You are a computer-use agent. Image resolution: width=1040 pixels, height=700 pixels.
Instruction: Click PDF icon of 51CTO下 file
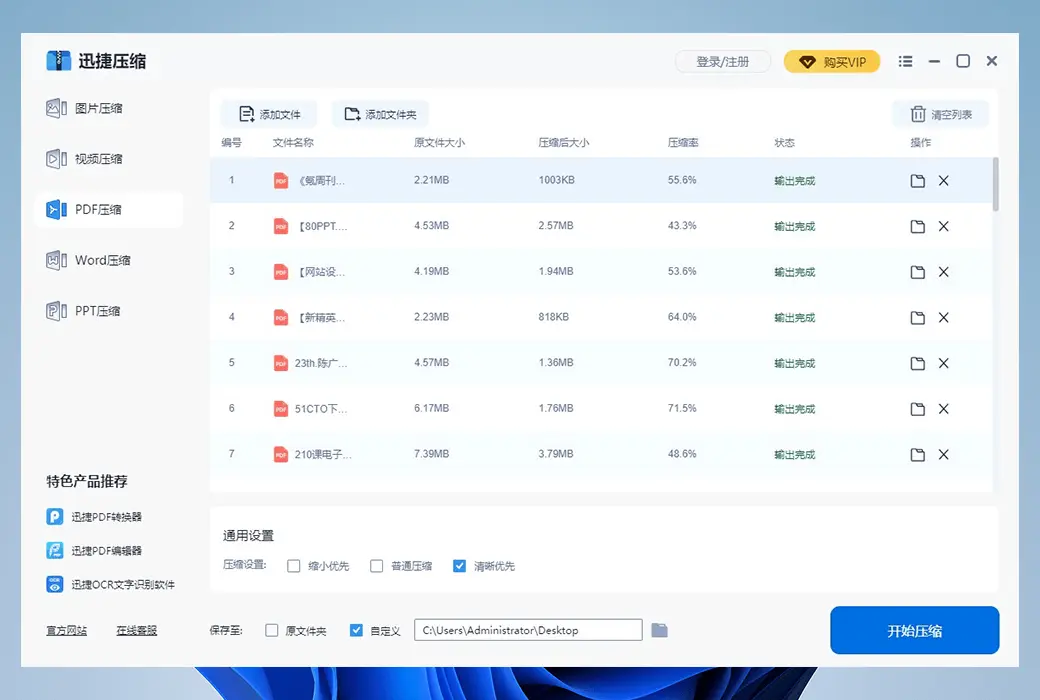pos(281,409)
